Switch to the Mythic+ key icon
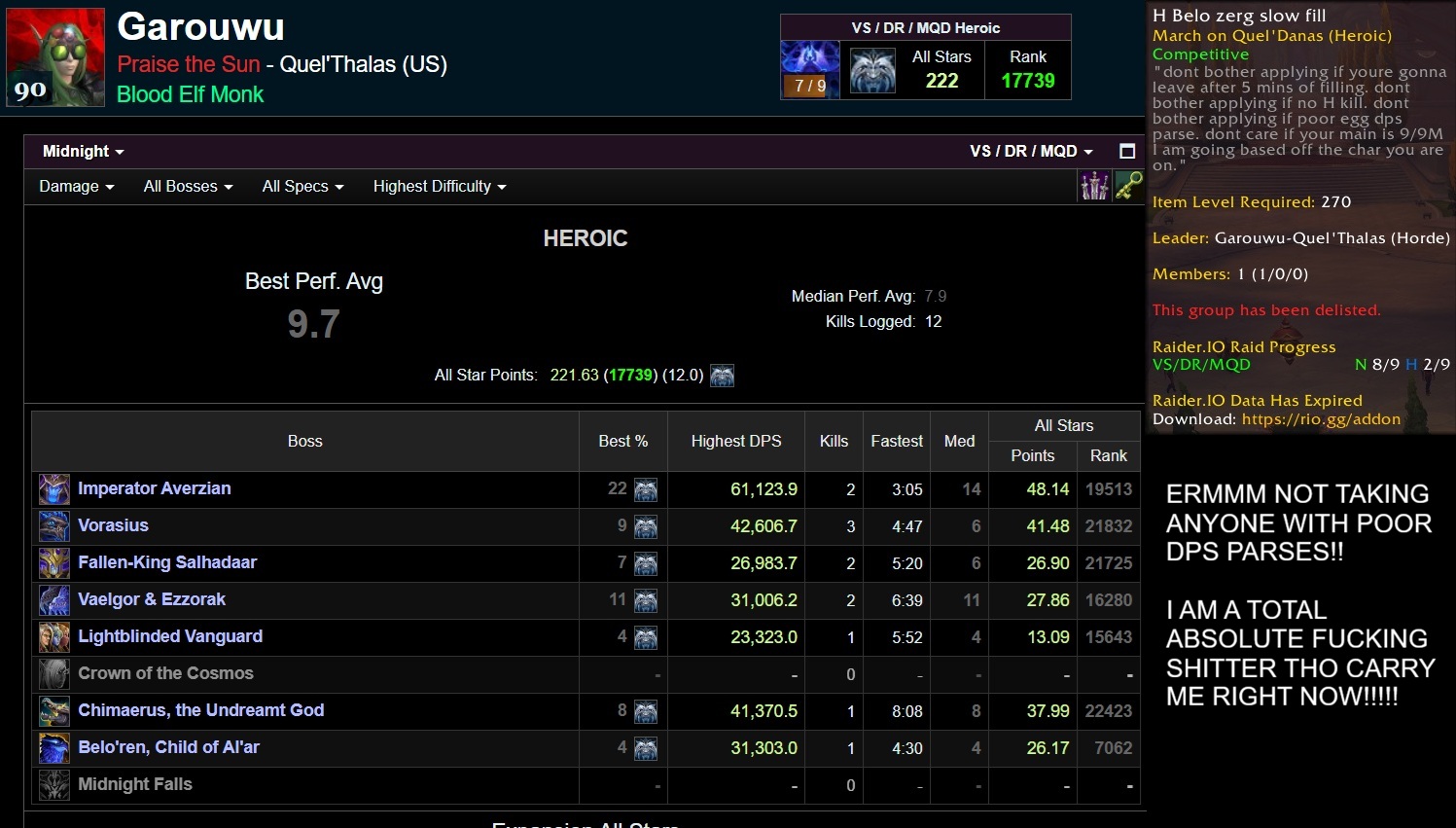This screenshot has height=828, width=1456. pos(1128,185)
